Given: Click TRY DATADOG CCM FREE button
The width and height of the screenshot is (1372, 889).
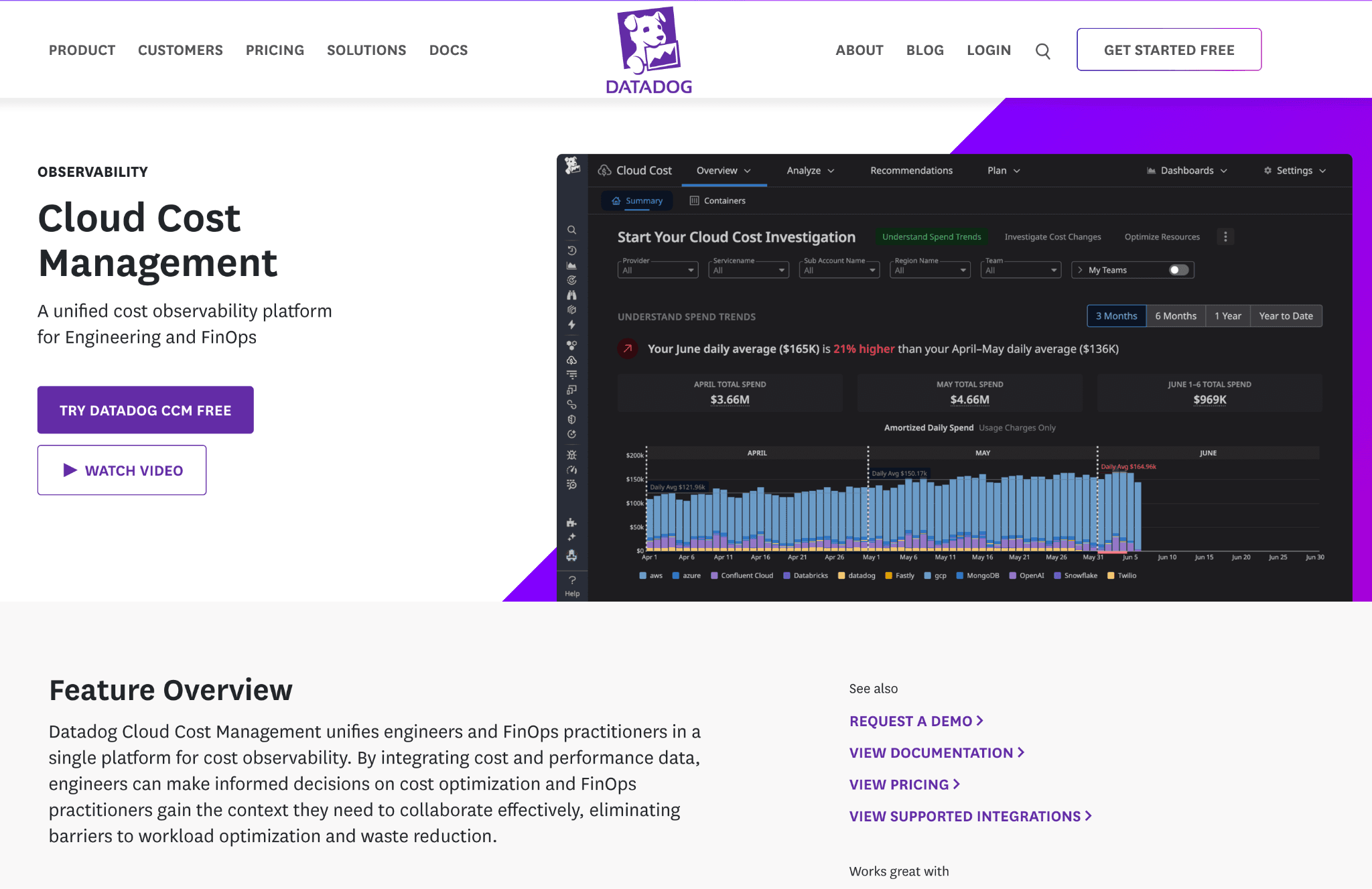Looking at the screenshot, I should [145, 410].
